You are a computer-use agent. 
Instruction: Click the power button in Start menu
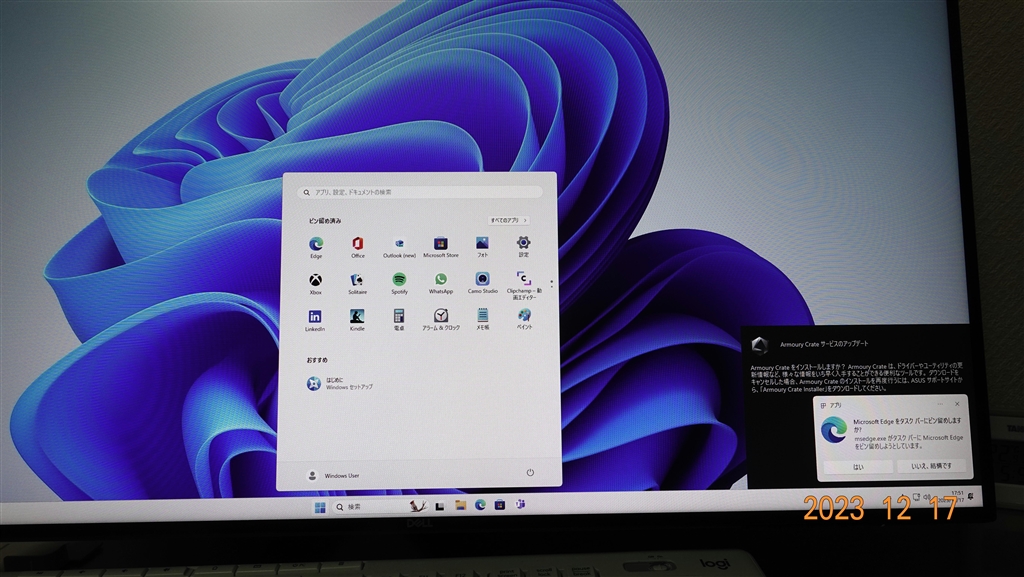(x=530, y=472)
